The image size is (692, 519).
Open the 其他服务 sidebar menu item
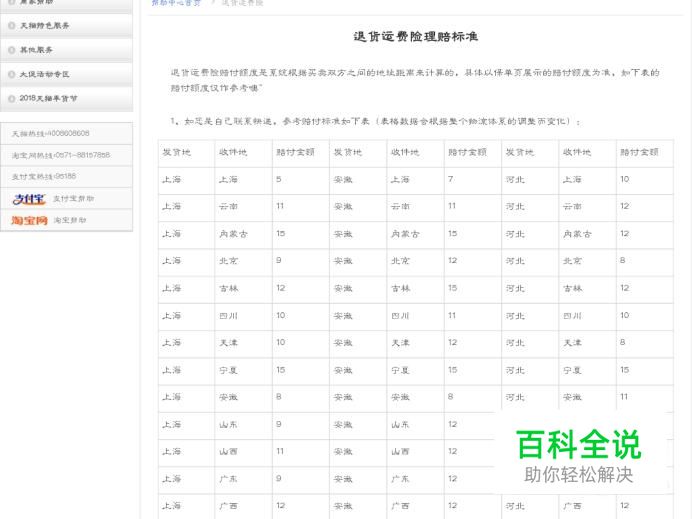(x=66, y=50)
